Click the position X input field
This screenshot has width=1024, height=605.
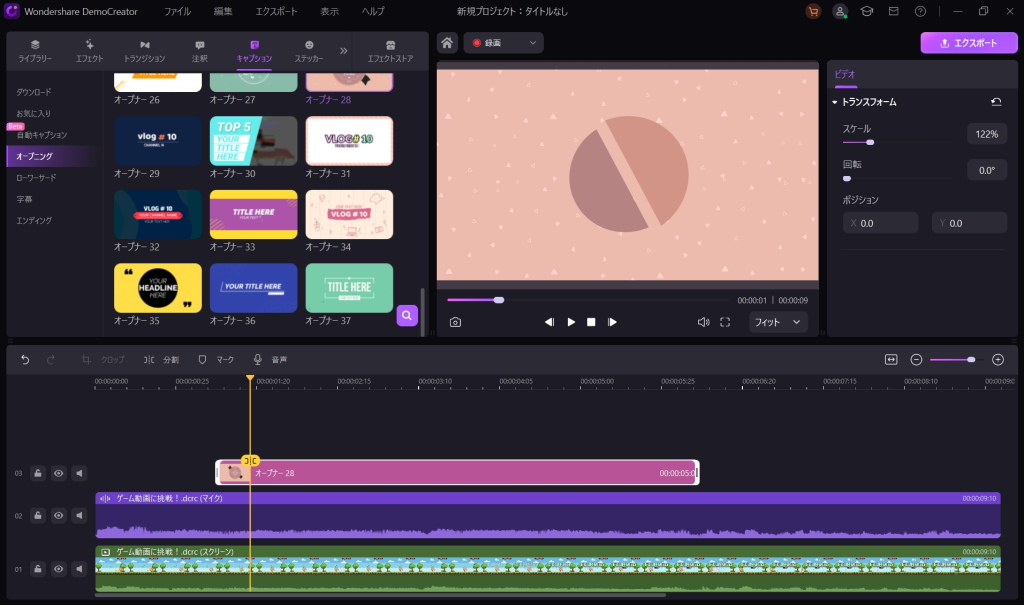coord(880,223)
